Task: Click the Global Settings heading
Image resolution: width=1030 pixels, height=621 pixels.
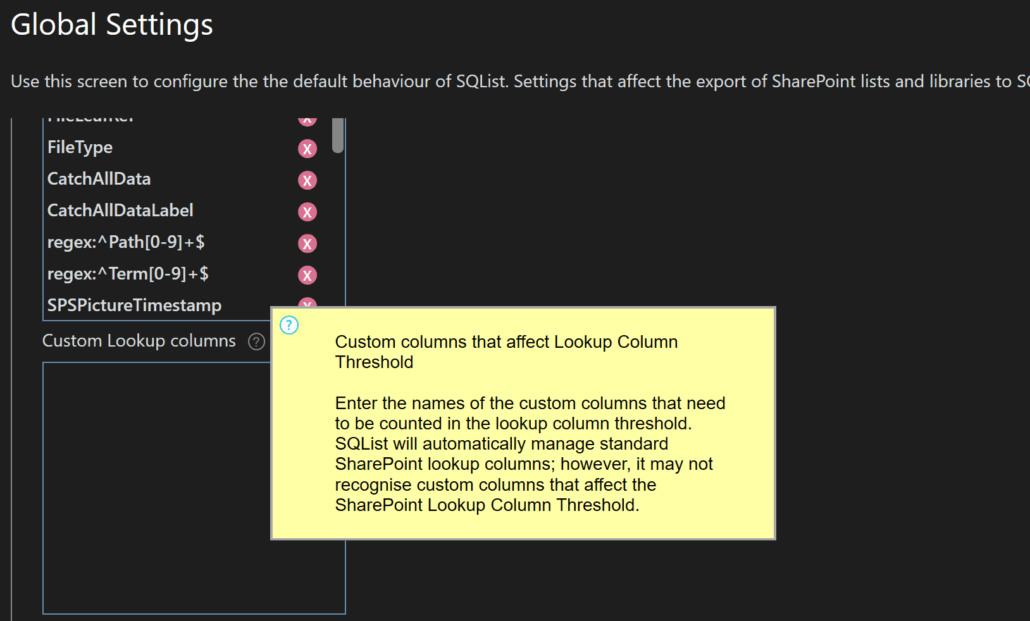Action: 112,25
